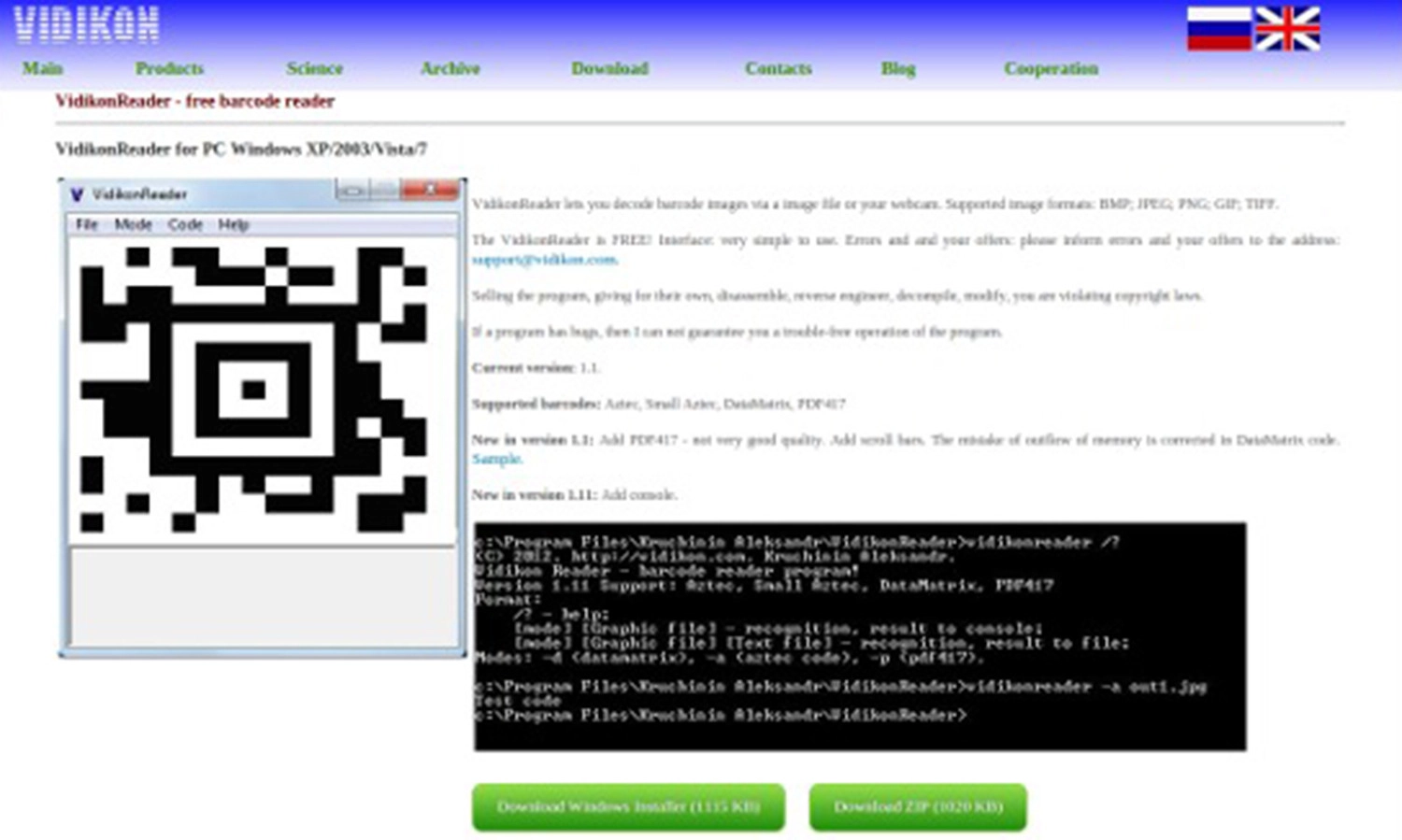1402x840 pixels.
Task: Click the console screenshot image
Action: (860, 636)
